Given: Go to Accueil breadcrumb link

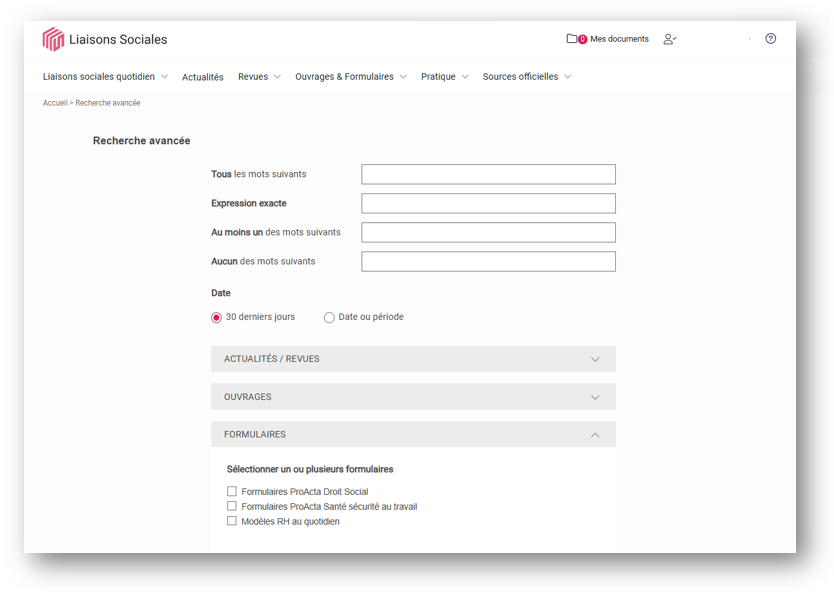Looking at the screenshot, I should pyautogui.click(x=55, y=103).
